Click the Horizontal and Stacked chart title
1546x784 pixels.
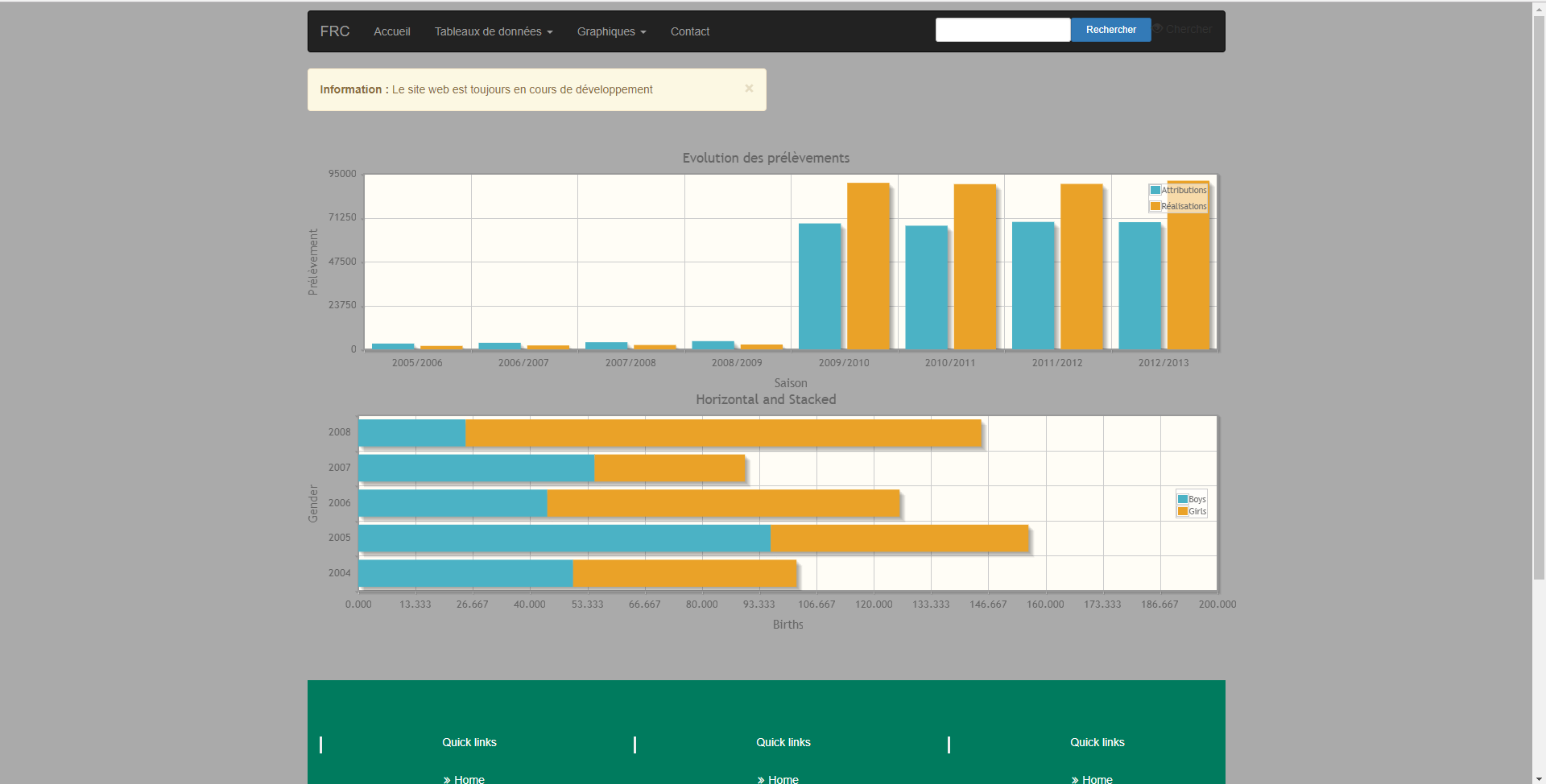click(766, 399)
